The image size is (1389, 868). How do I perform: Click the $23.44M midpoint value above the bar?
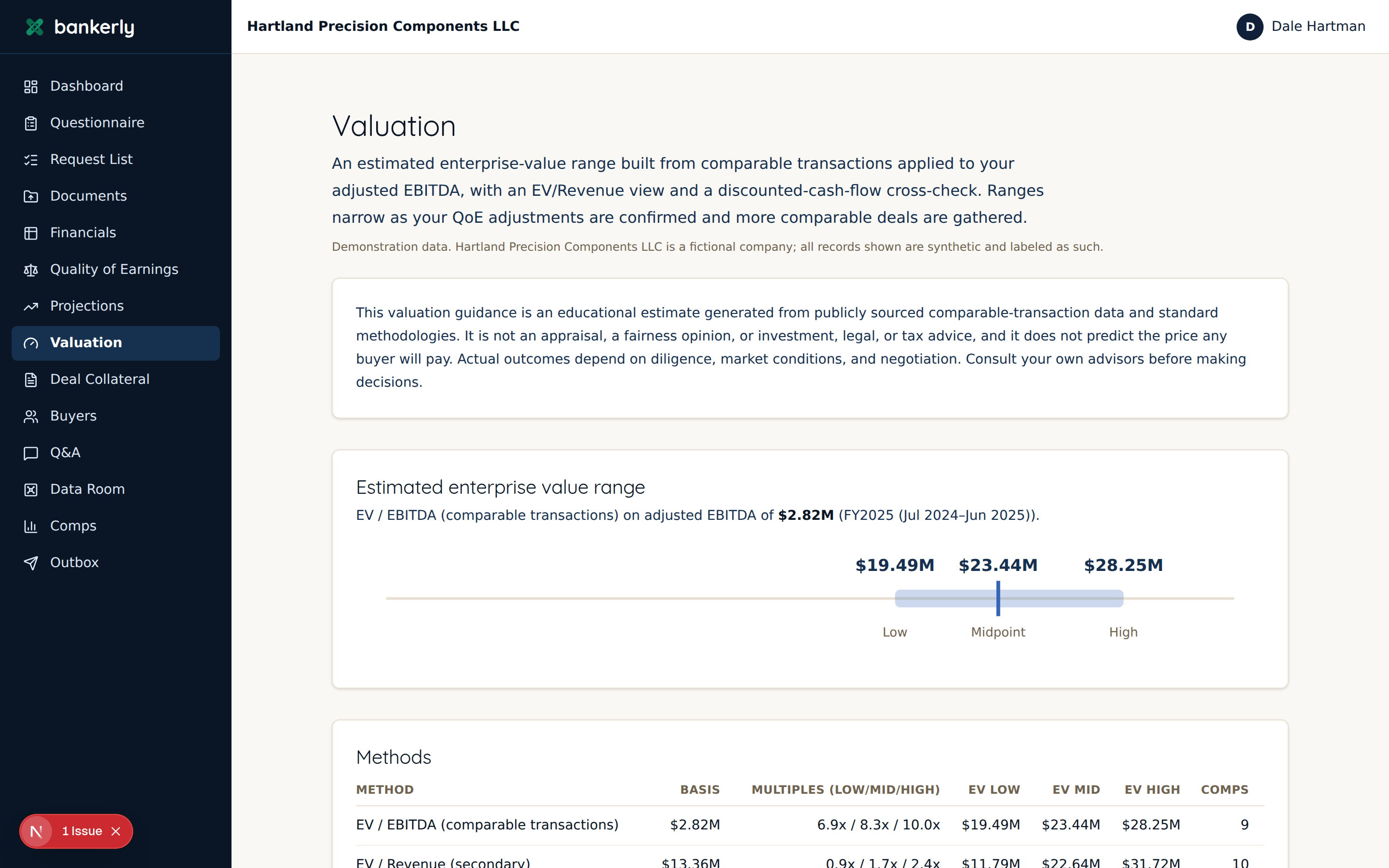998,566
